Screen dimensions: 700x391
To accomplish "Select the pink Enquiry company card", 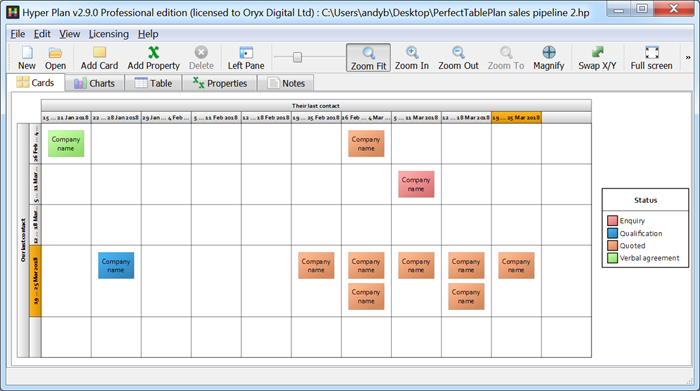I will 416,184.
